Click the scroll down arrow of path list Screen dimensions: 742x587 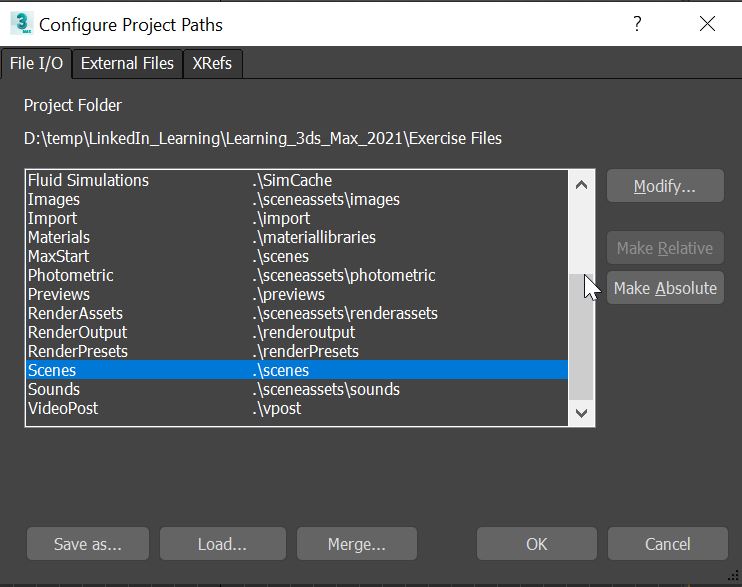tap(581, 413)
